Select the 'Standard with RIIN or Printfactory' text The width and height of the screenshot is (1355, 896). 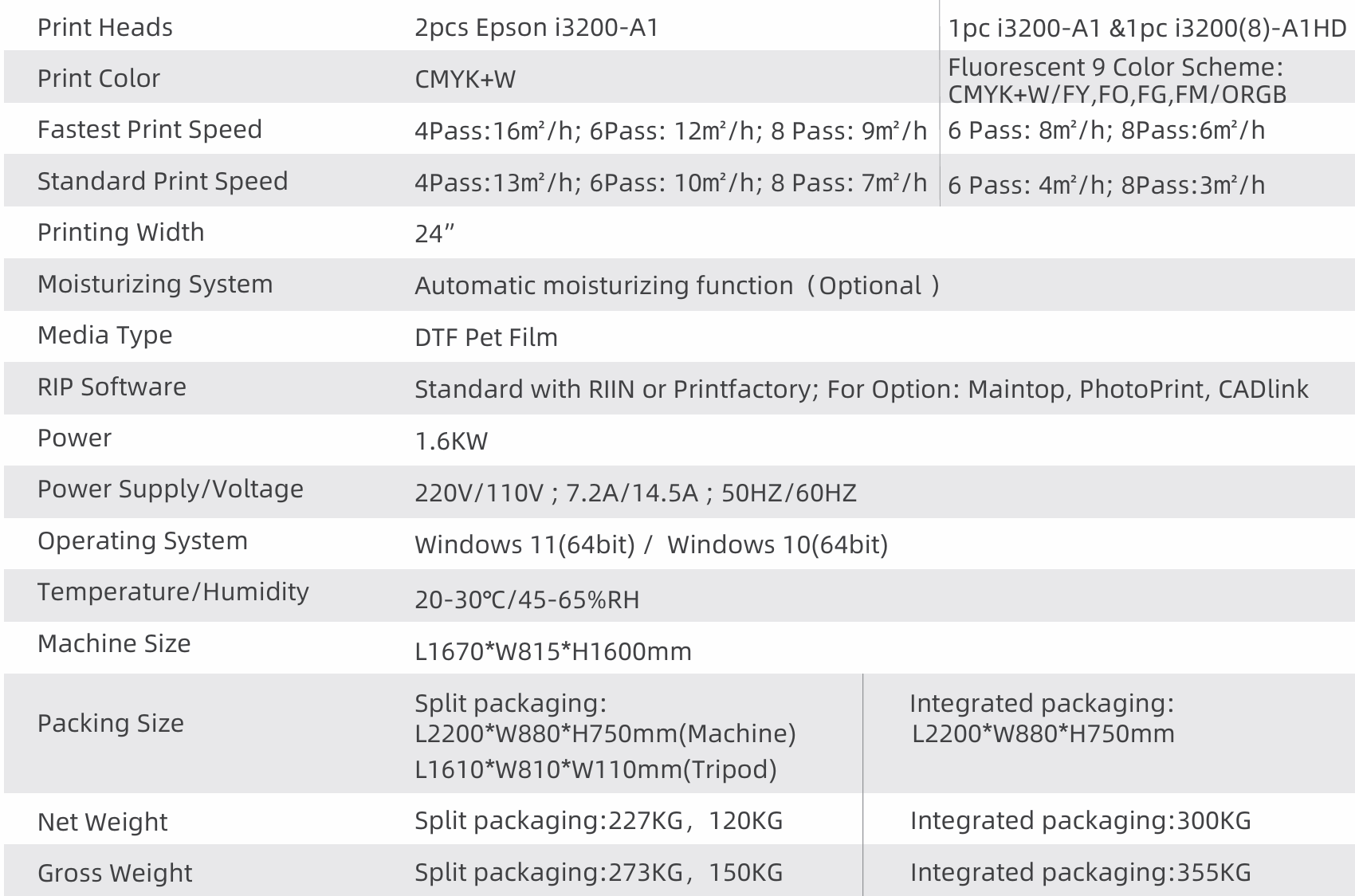(x=616, y=389)
